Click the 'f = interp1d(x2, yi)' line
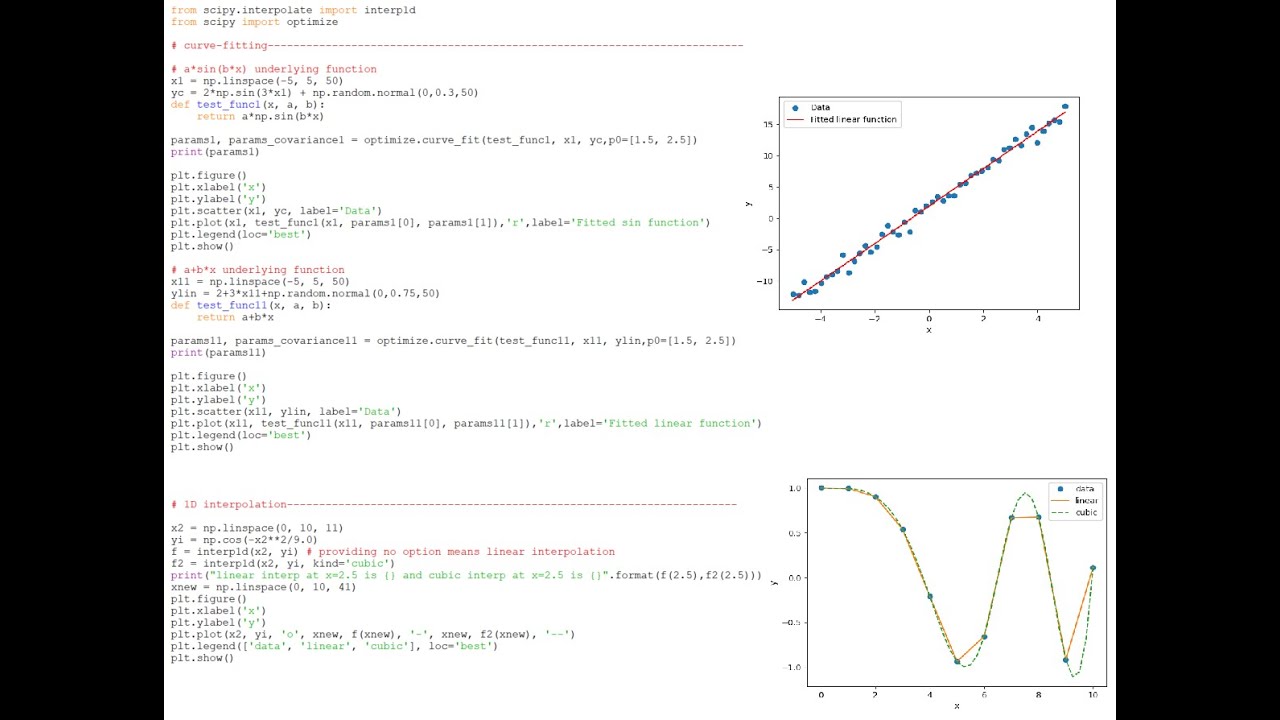The width and height of the screenshot is (1280, 720). coord(393,552)
